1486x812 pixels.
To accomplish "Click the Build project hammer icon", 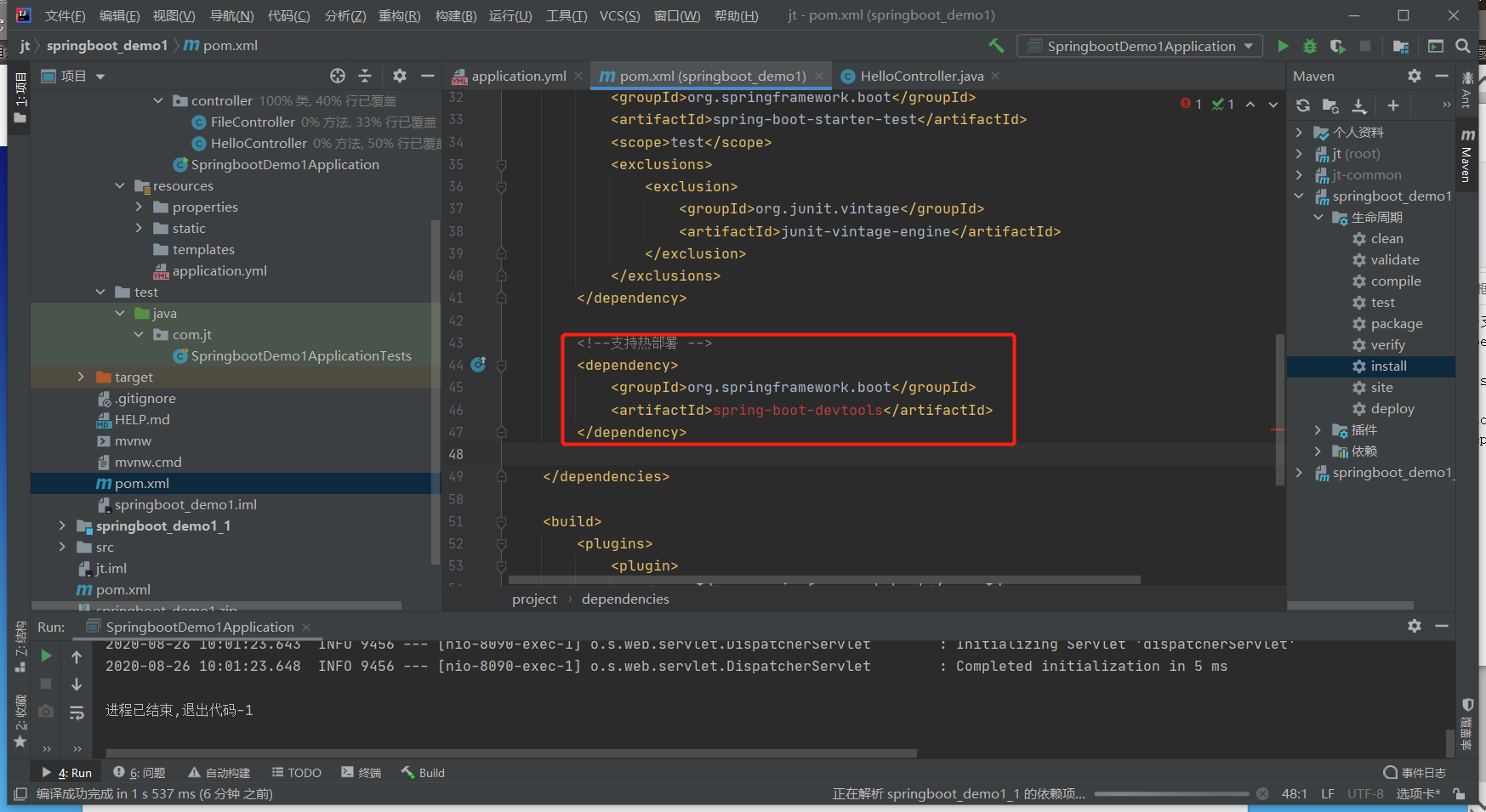I will (x=996, y=46).
